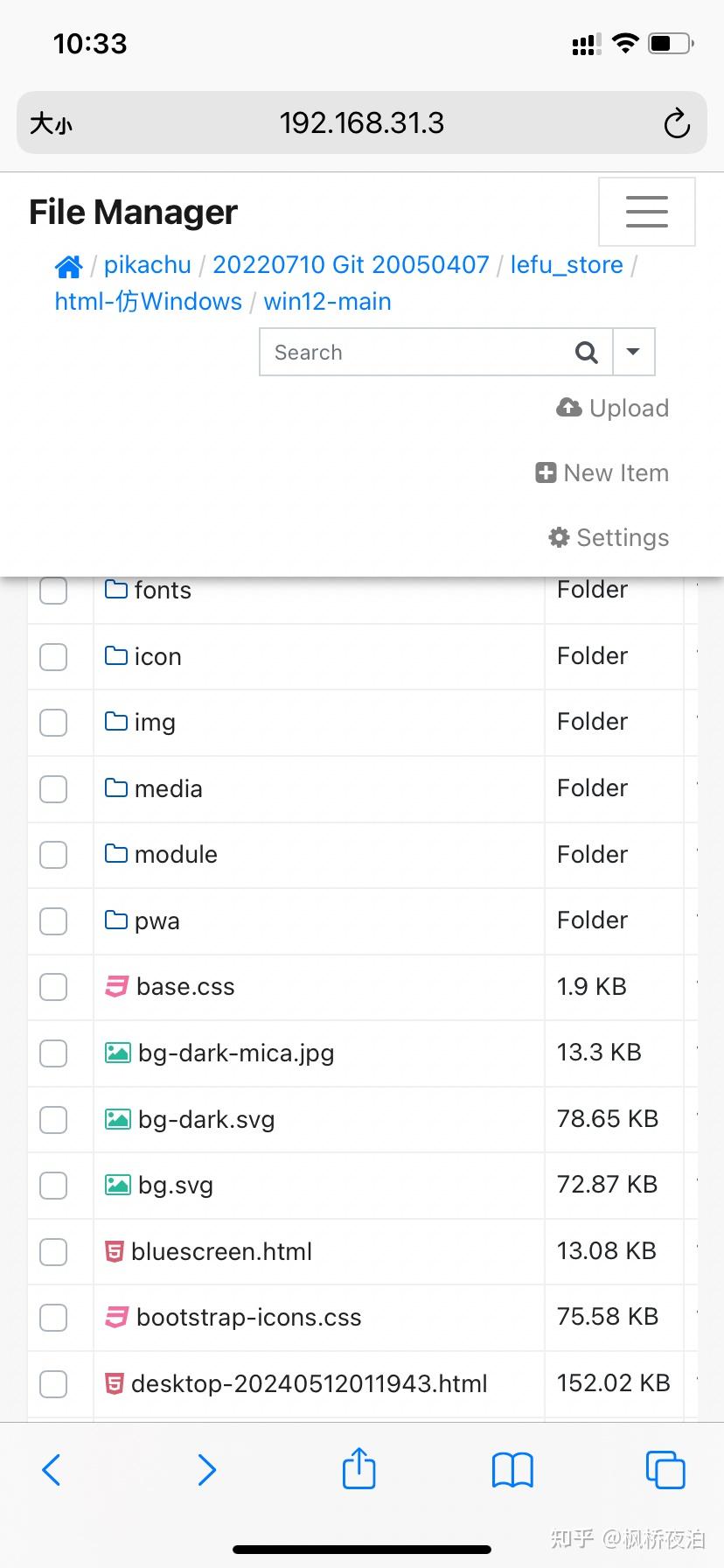Open the pwa folder
Viewport: 724px width, 1568px height.
(157, 920)
